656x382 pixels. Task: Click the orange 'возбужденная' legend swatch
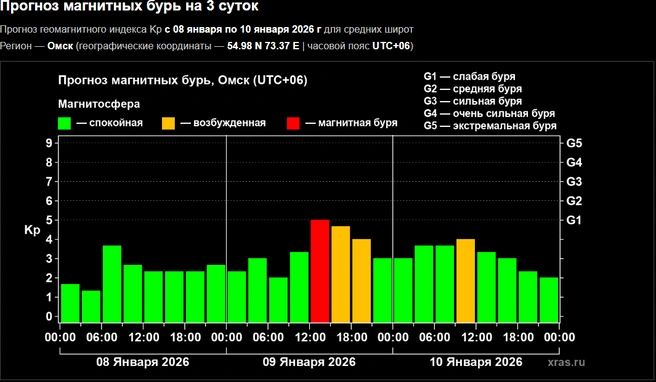click(168, 123)
